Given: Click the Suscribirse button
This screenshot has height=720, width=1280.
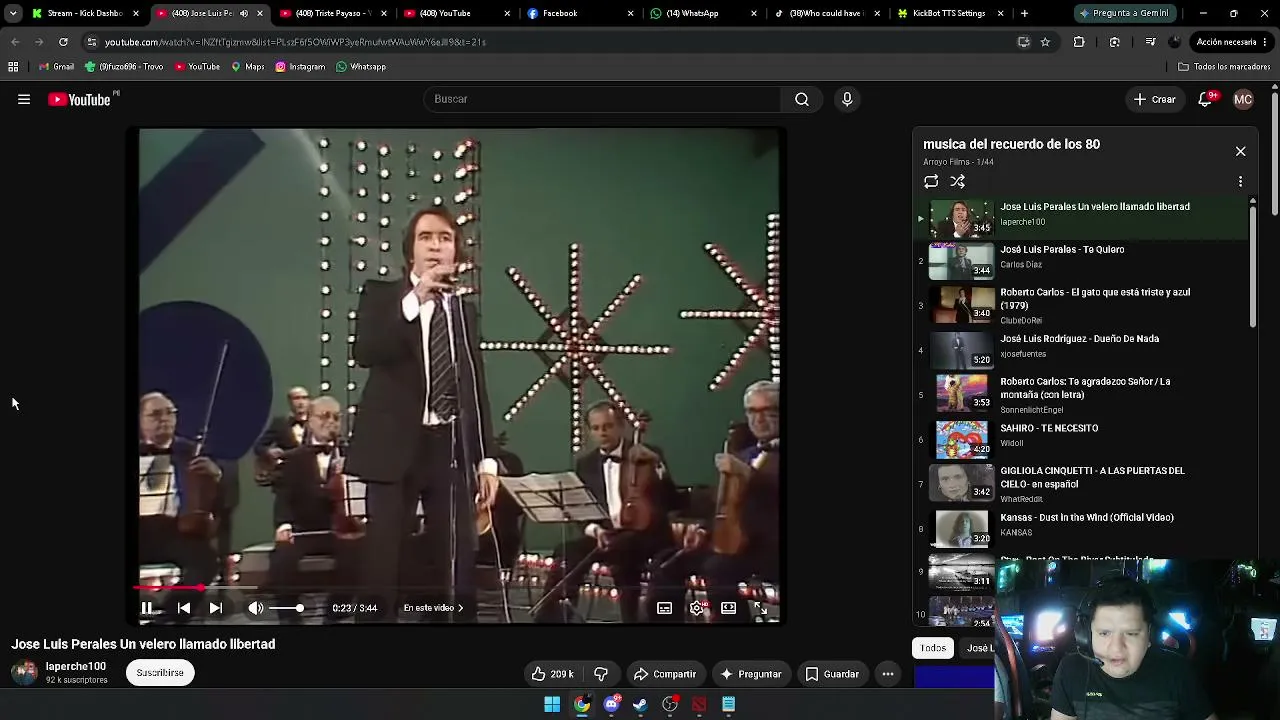Looking at the screenshot, I should (160, 673).
